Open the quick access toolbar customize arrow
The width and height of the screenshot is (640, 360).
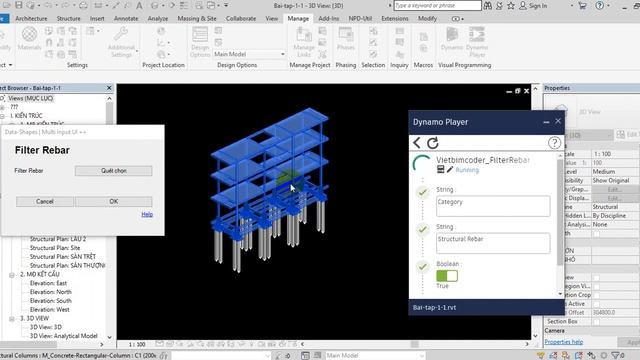tap(226, 6)
